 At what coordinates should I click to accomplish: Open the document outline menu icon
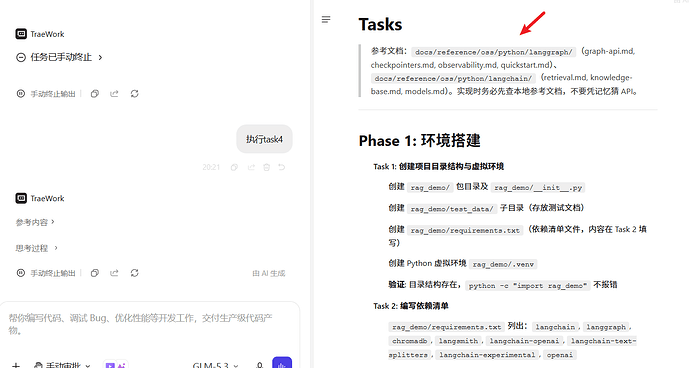point(326,19)
